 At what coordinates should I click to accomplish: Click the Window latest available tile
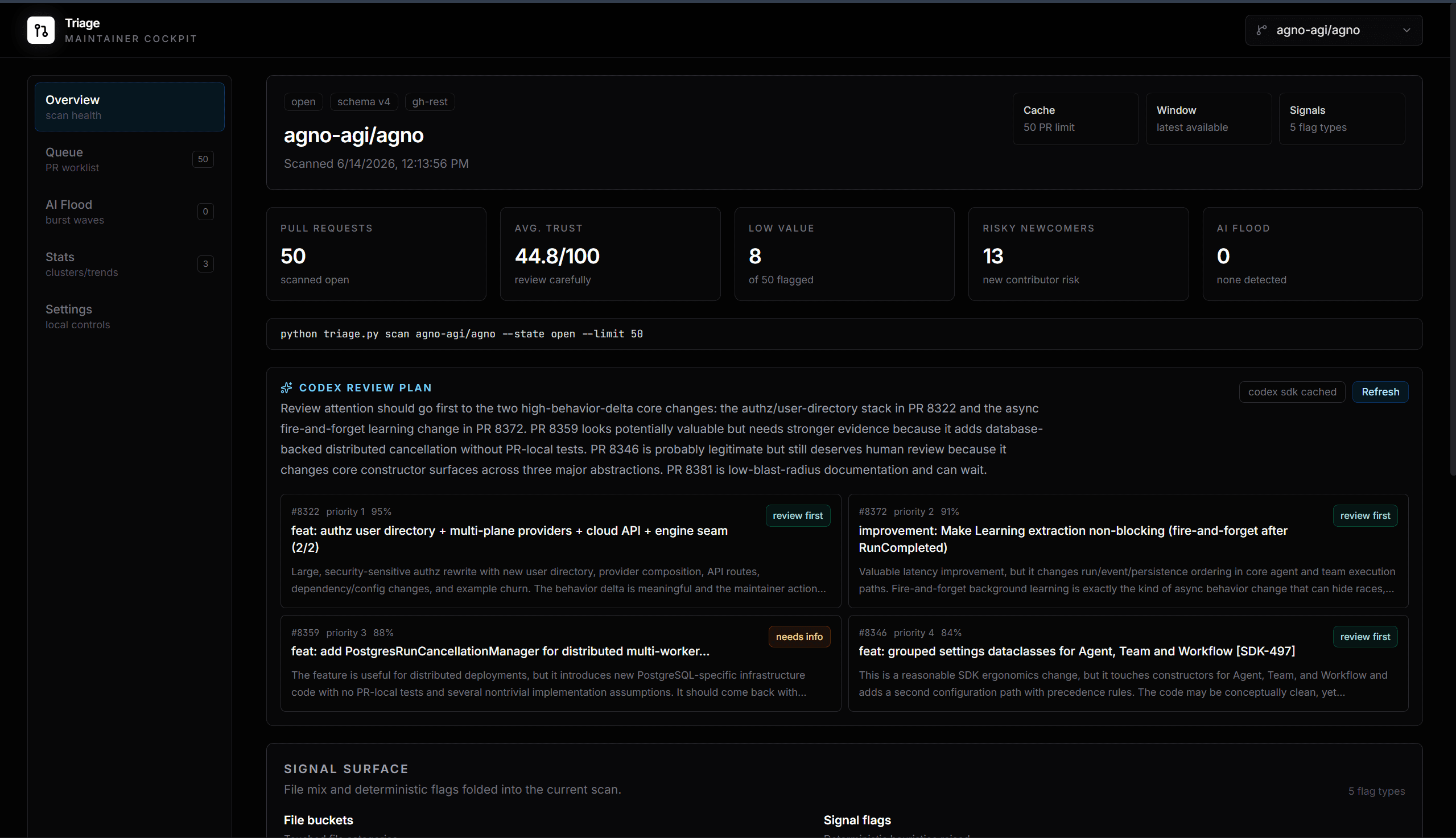pos(1208,118)
